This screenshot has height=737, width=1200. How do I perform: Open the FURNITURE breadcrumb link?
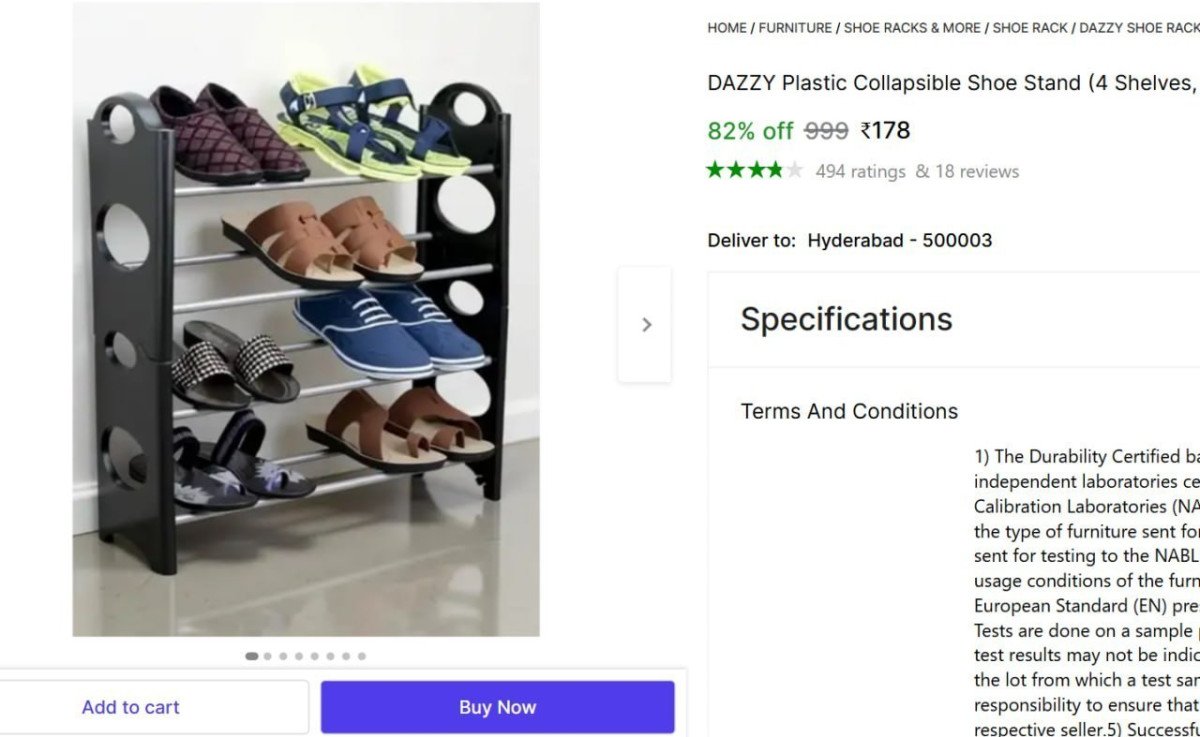(x=795, y=27)
